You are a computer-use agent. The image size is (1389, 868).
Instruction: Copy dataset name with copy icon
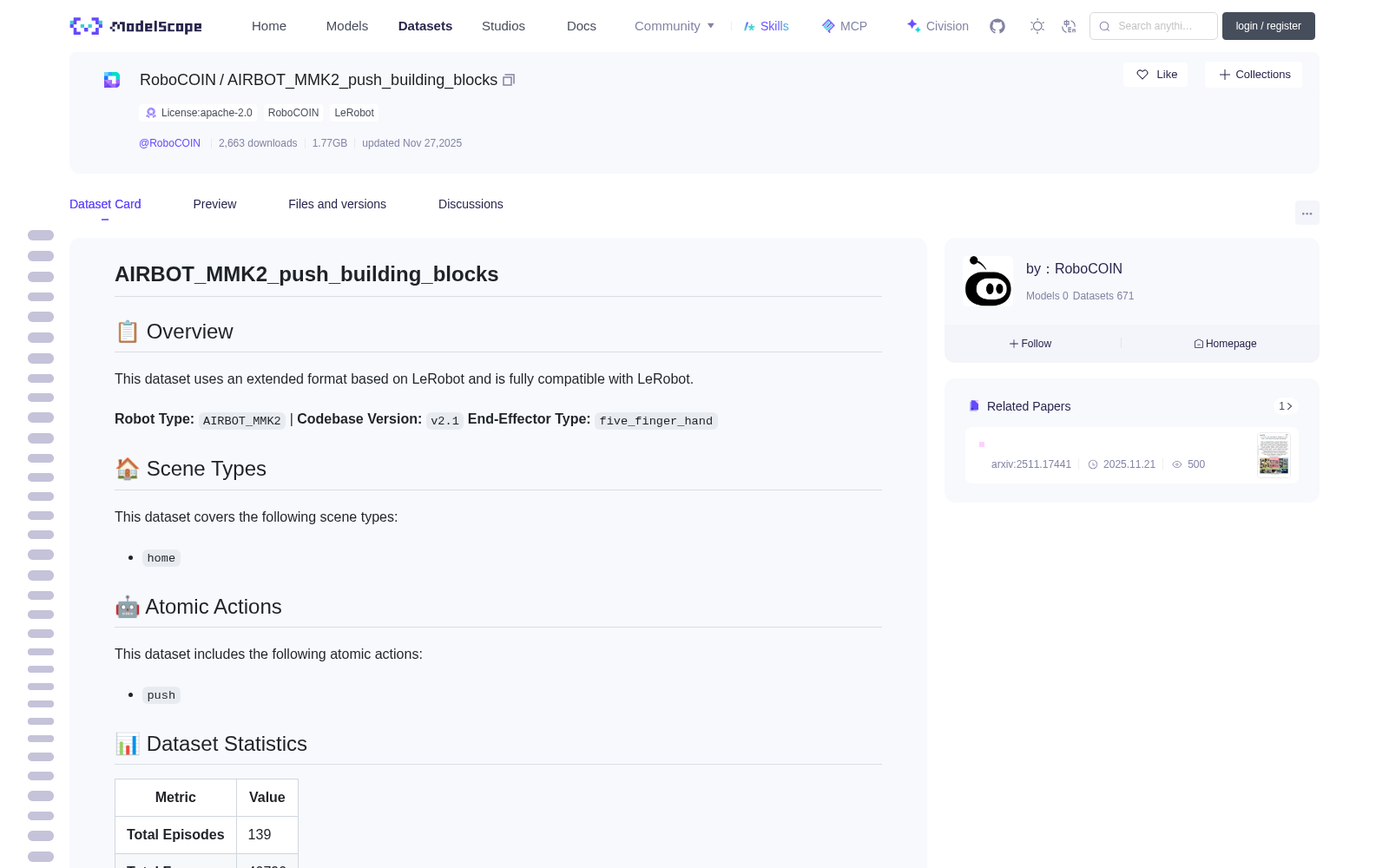pos(509,80)
